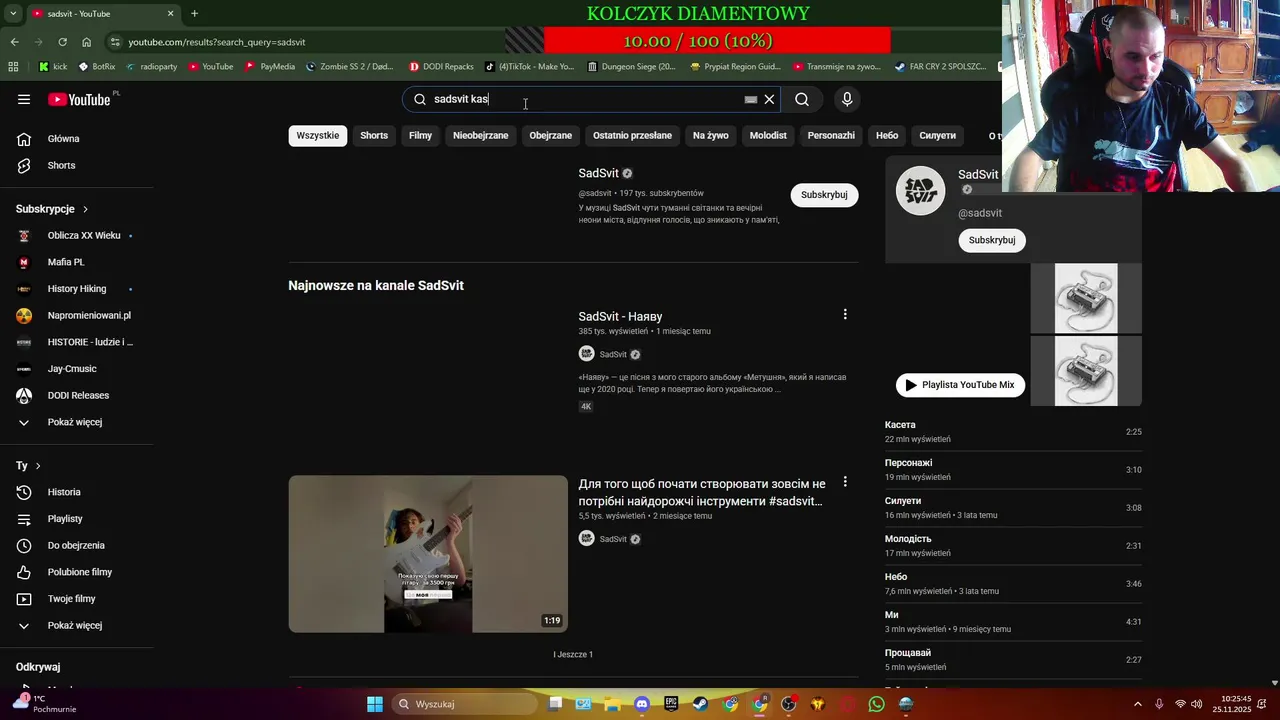Screen dimensions: 1280x720
Task: Play the track Касета
Action: [x=1013, y=432]
